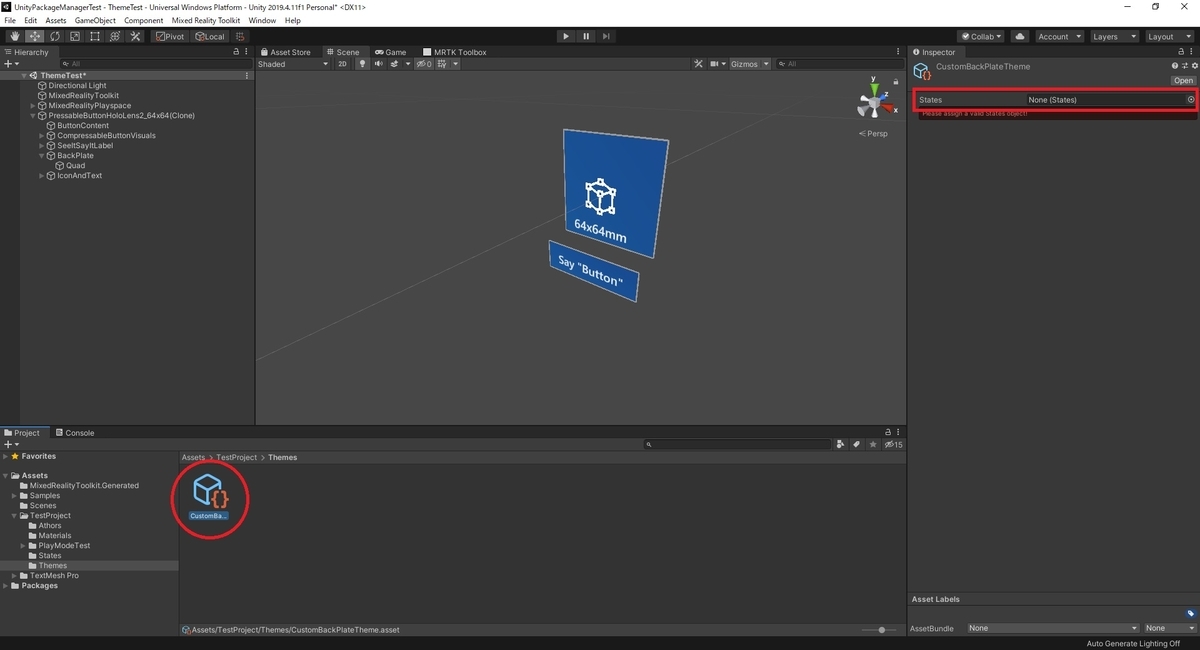Viewport: 1200px width, 650px height.
Task: Open the Mixed Reality Toolkit menu
Action: 205,21
